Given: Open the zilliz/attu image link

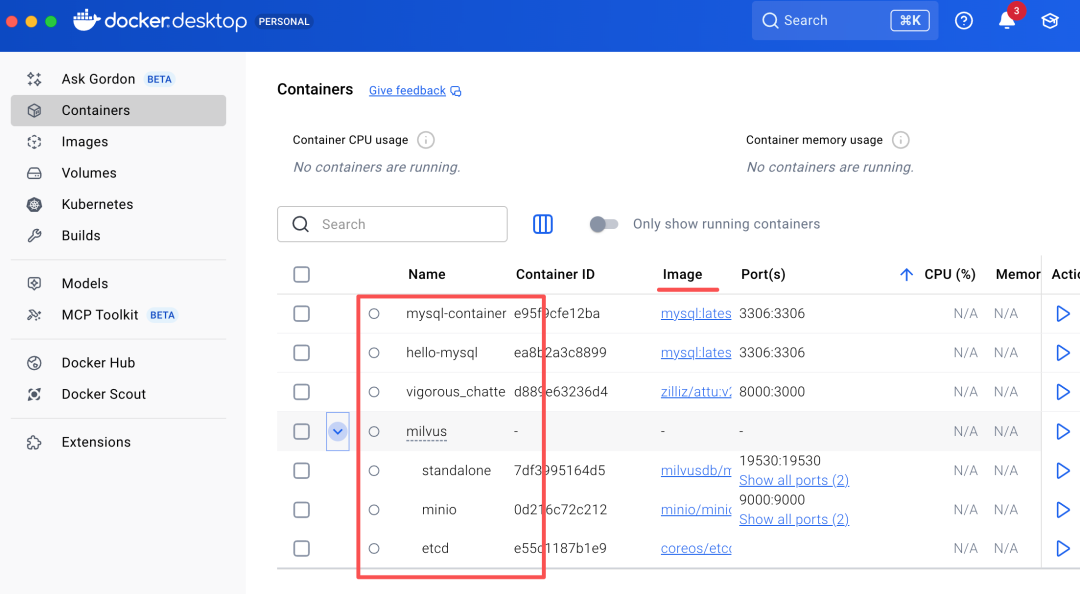Looking at the screenshot, I should tap(696, 392).
